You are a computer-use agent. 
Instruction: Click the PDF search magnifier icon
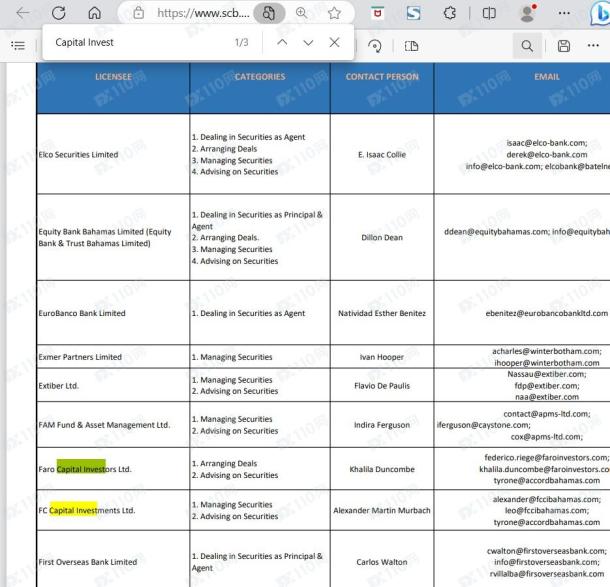527,46
